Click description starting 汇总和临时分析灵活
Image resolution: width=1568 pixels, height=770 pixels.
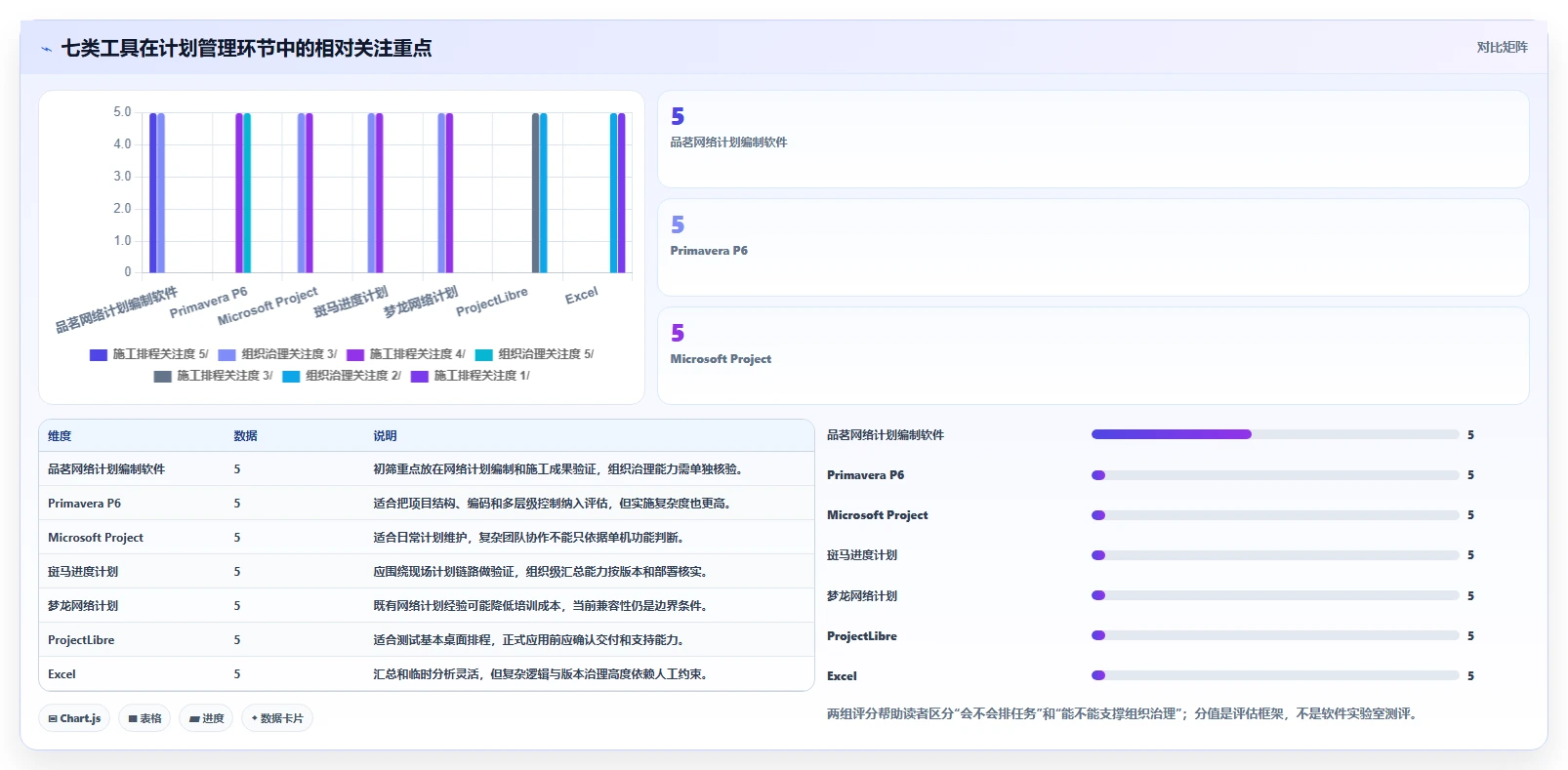(543, 674)
